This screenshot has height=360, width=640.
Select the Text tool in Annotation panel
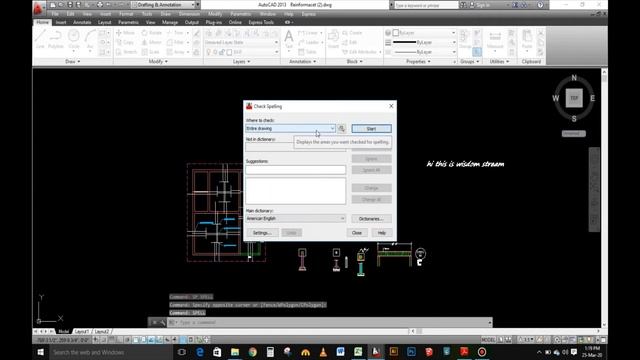(289, 39)
